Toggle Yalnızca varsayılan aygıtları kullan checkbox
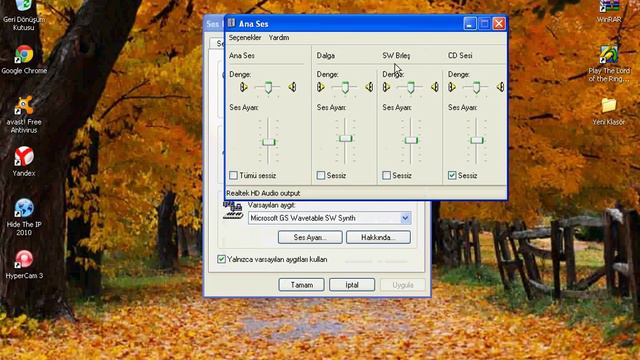Image resolution: width=640 pixels, height=360 pixels. pyautogui.click(x=221, y=259)
